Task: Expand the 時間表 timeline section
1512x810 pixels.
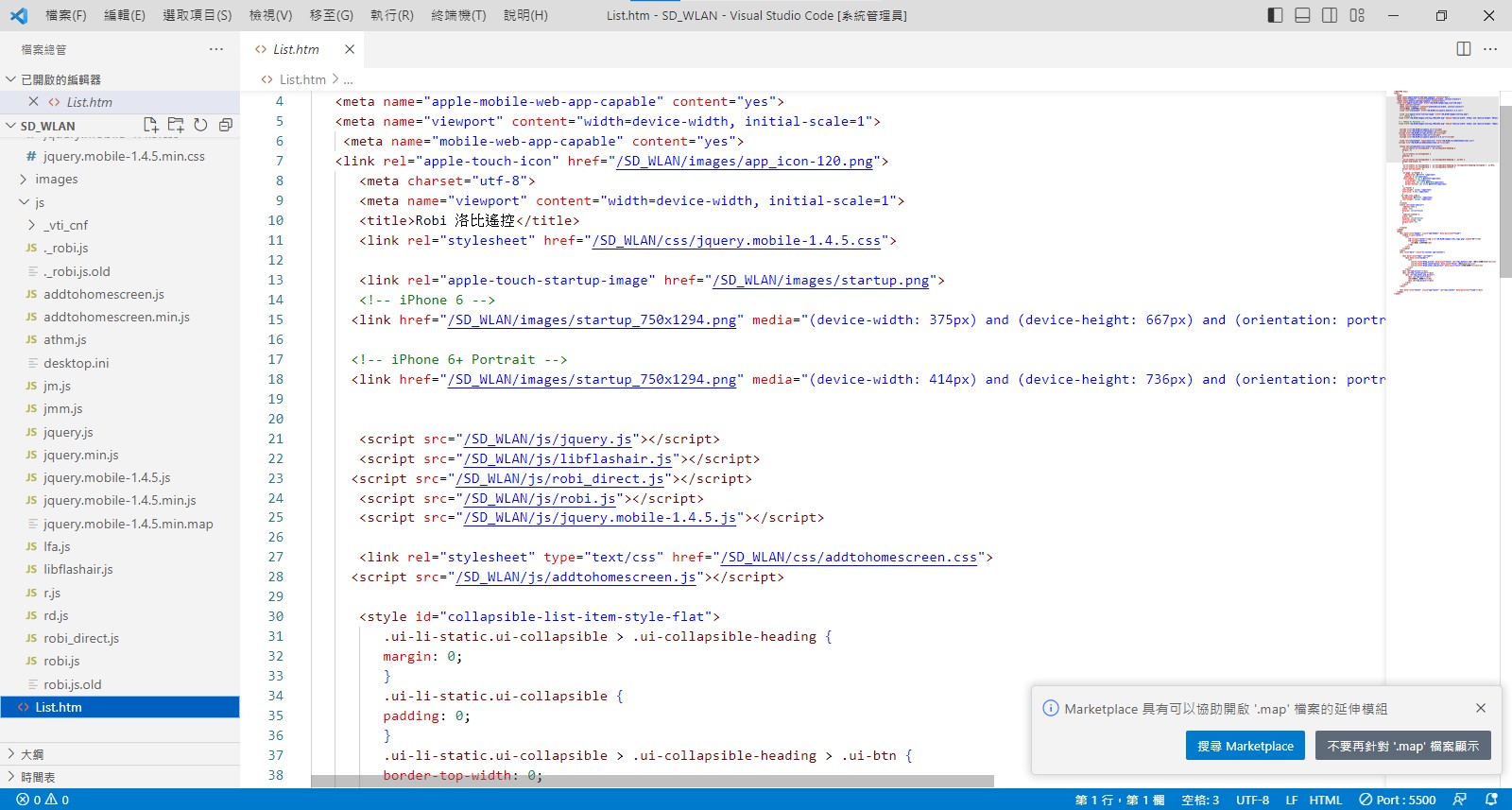Action: 119,777
